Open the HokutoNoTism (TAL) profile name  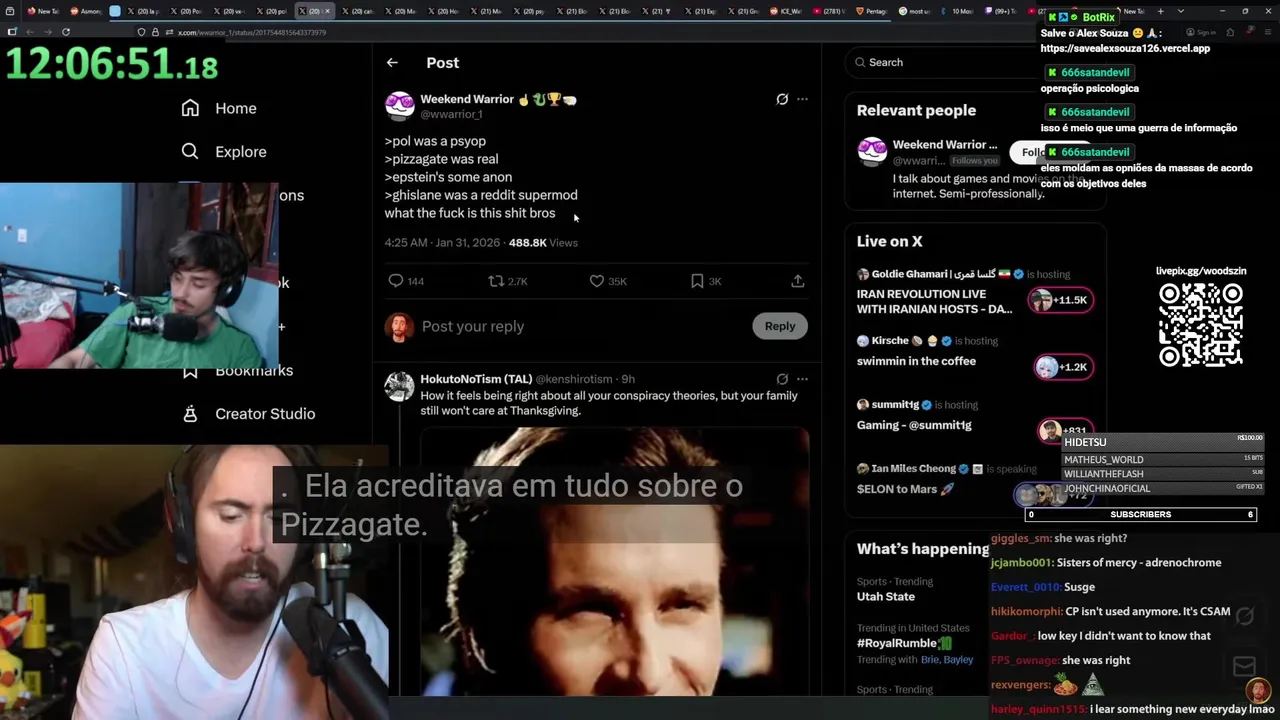(476, 379)
